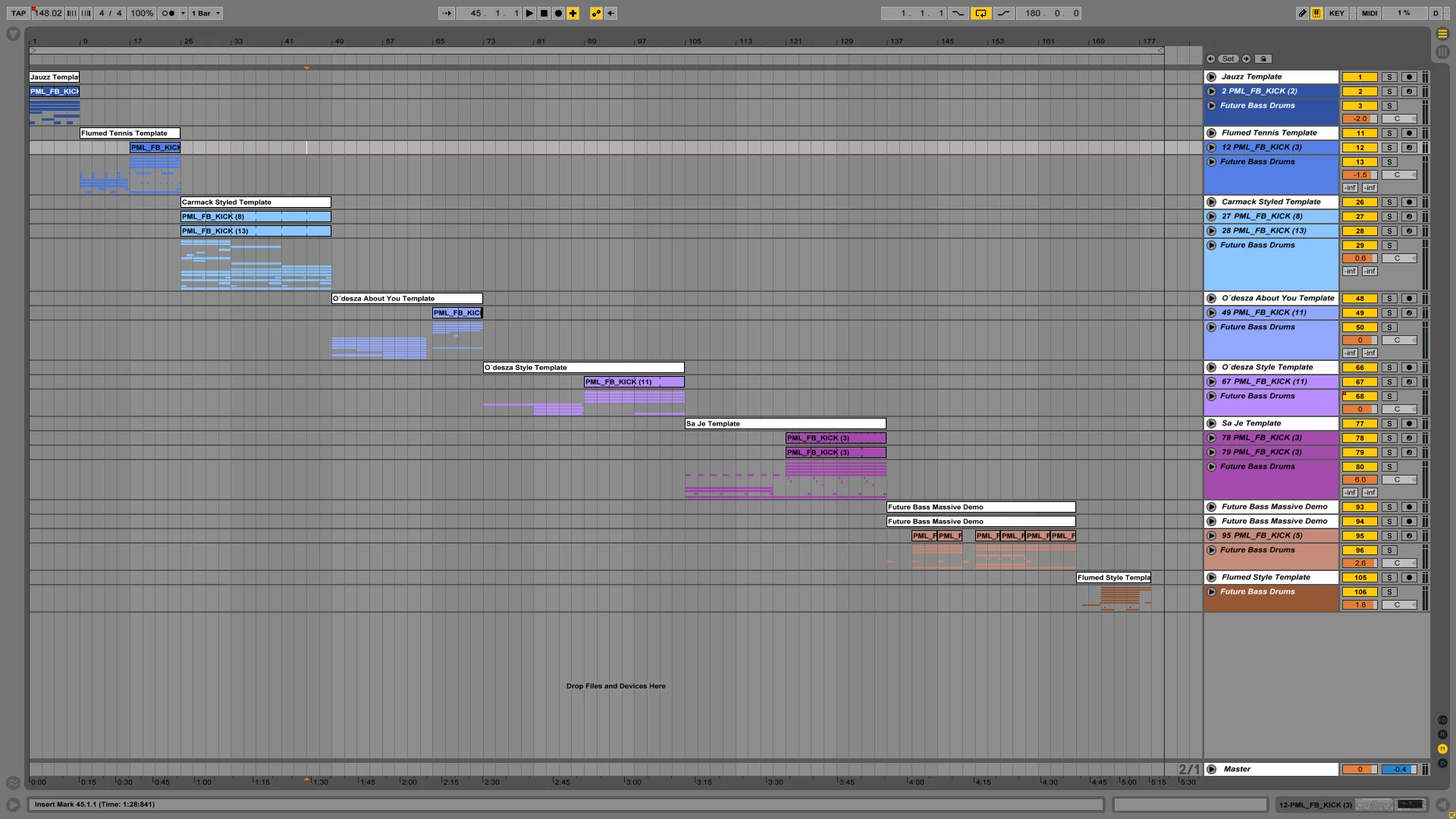The image size is (1456, 819).
Task: Toggle the metronome button
Action: click(x=168, y=13)
